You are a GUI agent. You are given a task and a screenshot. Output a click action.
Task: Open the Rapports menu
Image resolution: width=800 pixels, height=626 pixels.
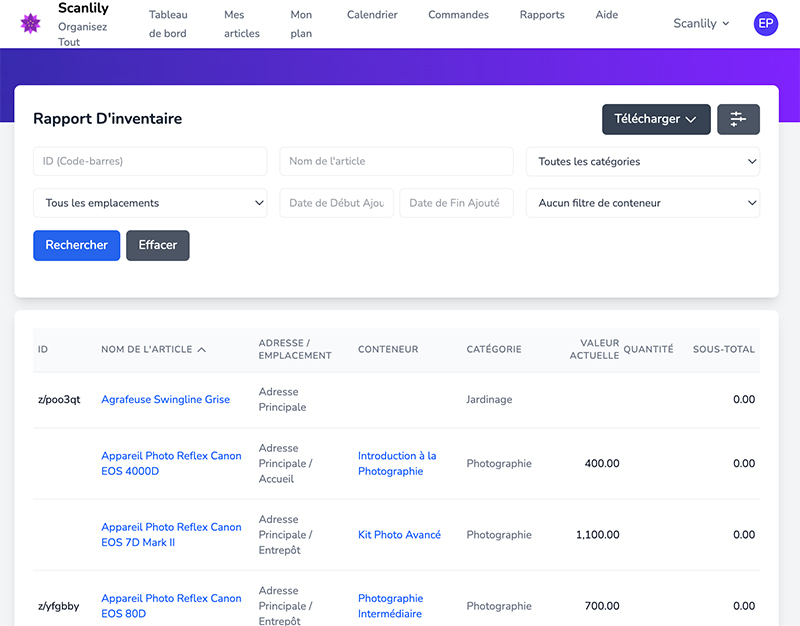[x=542, y=15]
